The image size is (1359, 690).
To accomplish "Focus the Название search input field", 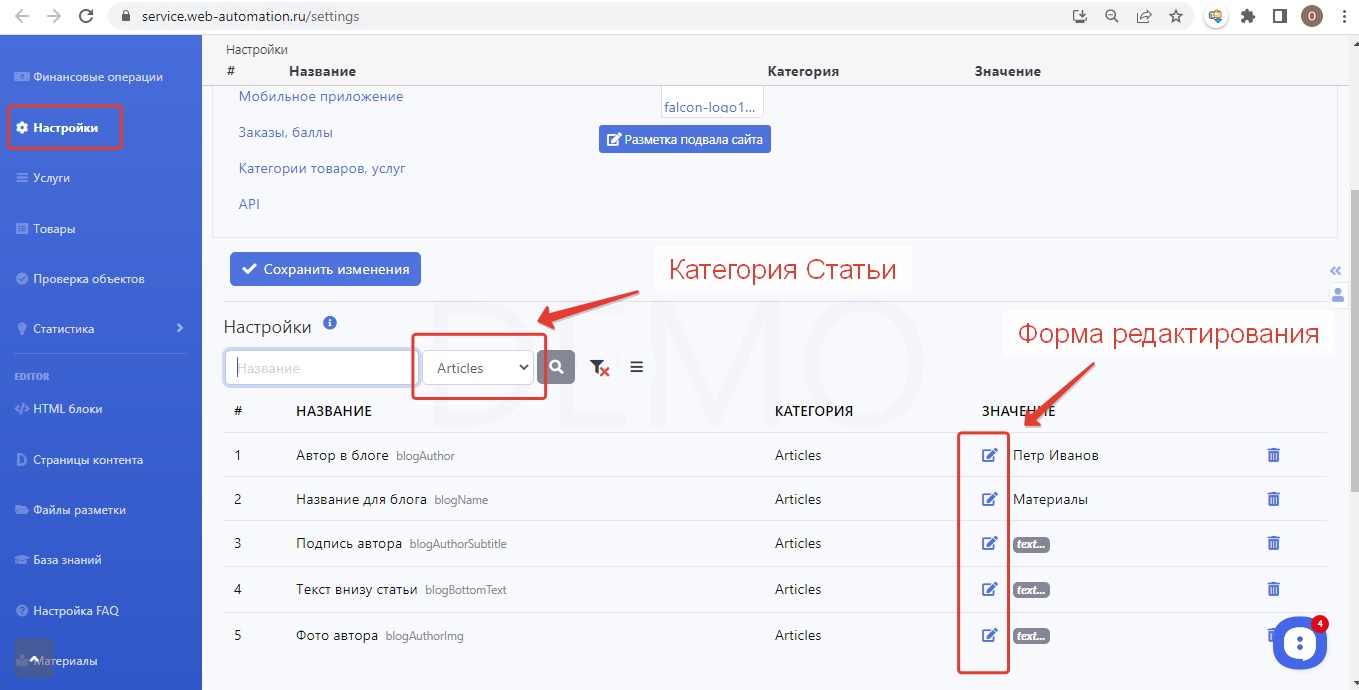I will [320, 368].
